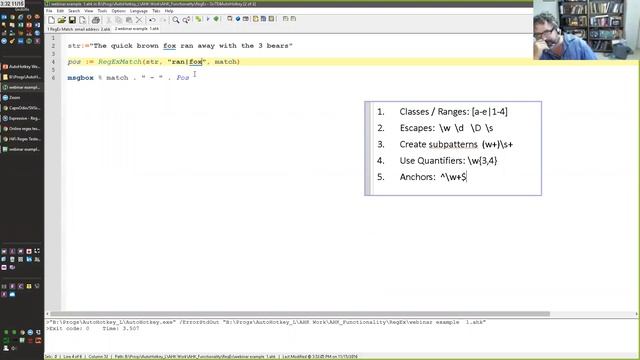Image resolution: width=640 pixels, height=360 pixels.
Task: Click "Classes / Ranges: [a-e|1-4]" list item
Action: point(453,112)
